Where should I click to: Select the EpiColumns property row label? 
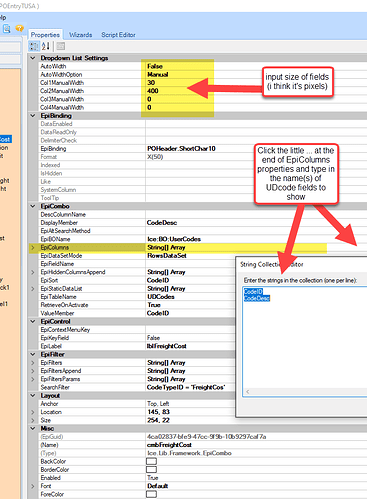point(55,247)
